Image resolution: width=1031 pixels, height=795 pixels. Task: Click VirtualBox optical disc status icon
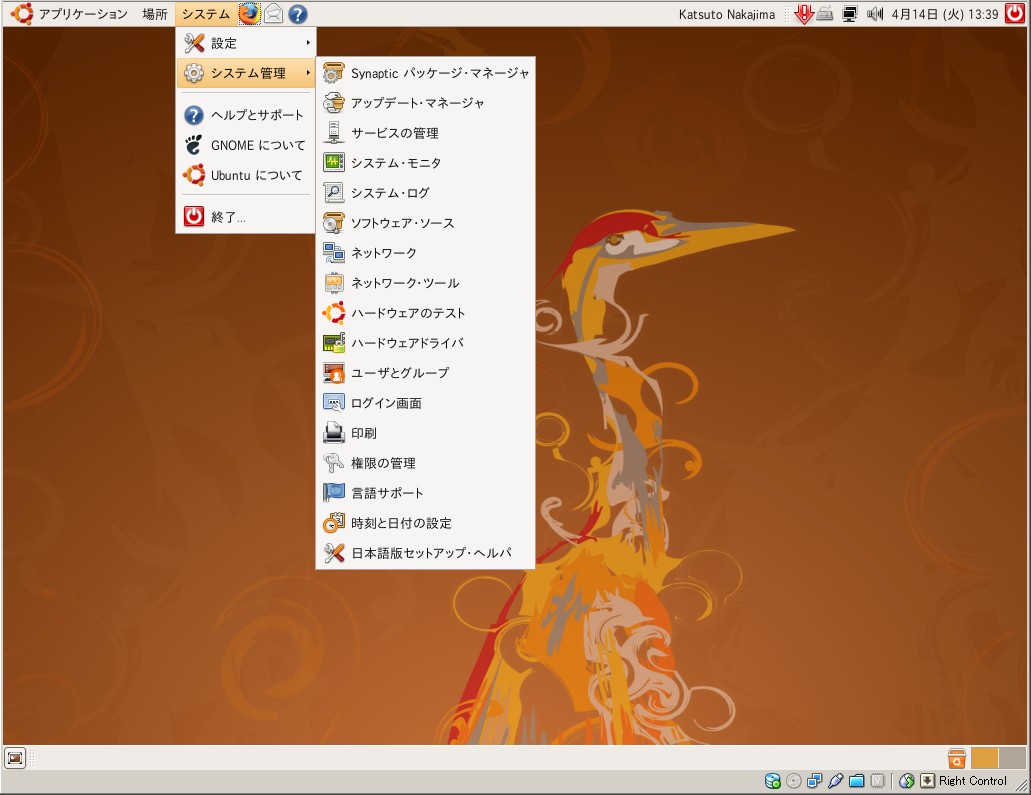coord(794,781)
